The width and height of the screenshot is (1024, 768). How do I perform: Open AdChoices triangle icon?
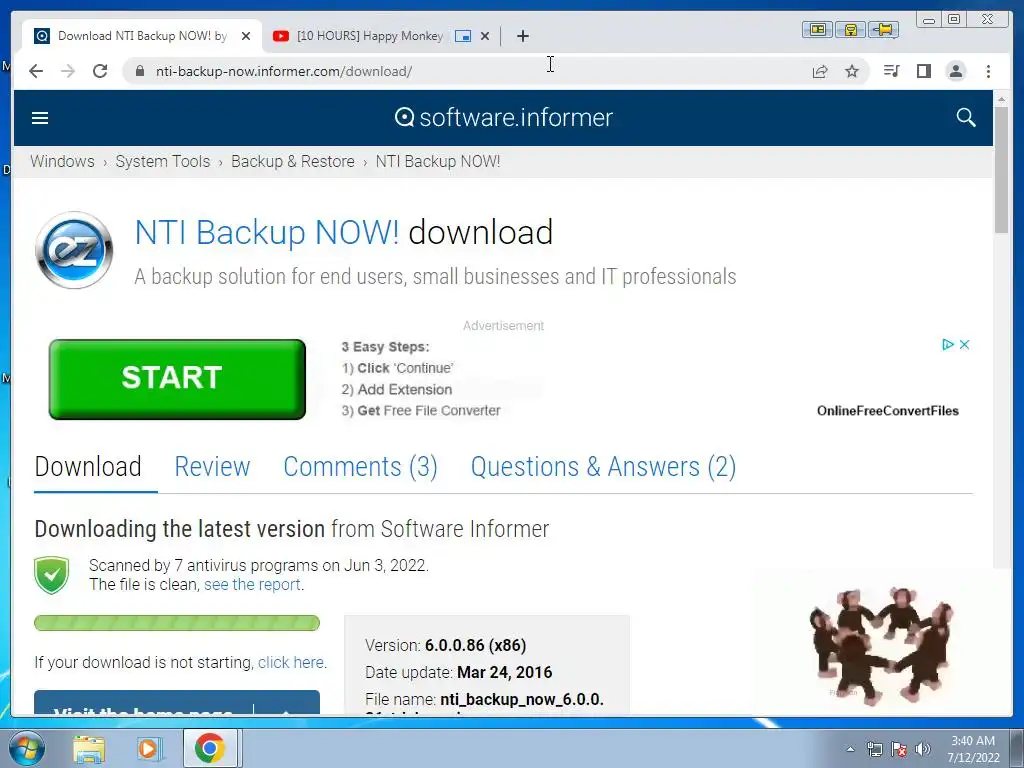point(948,344)
